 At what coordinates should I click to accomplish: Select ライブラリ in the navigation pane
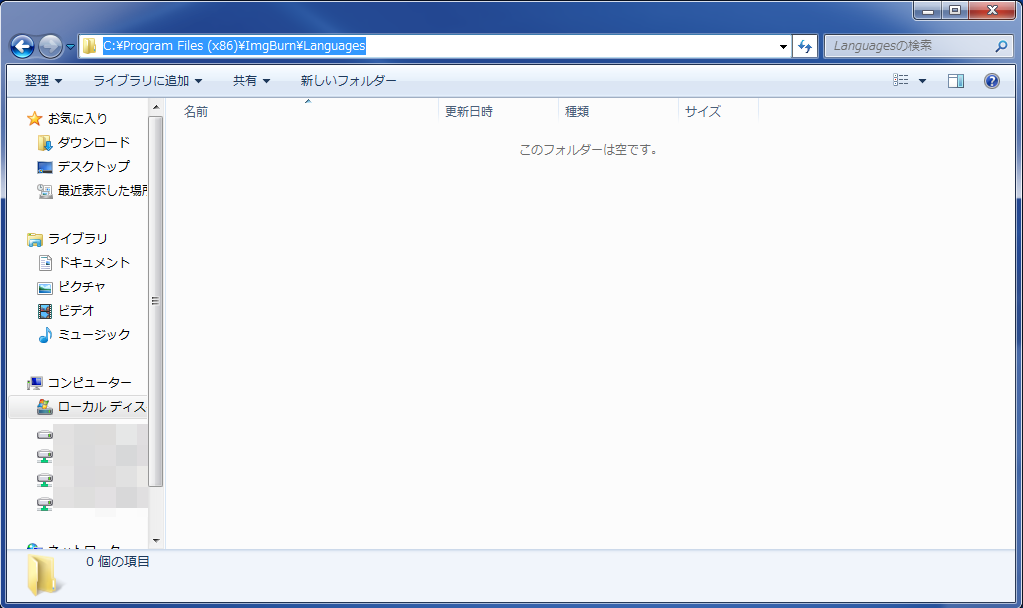tap(77, 238)
